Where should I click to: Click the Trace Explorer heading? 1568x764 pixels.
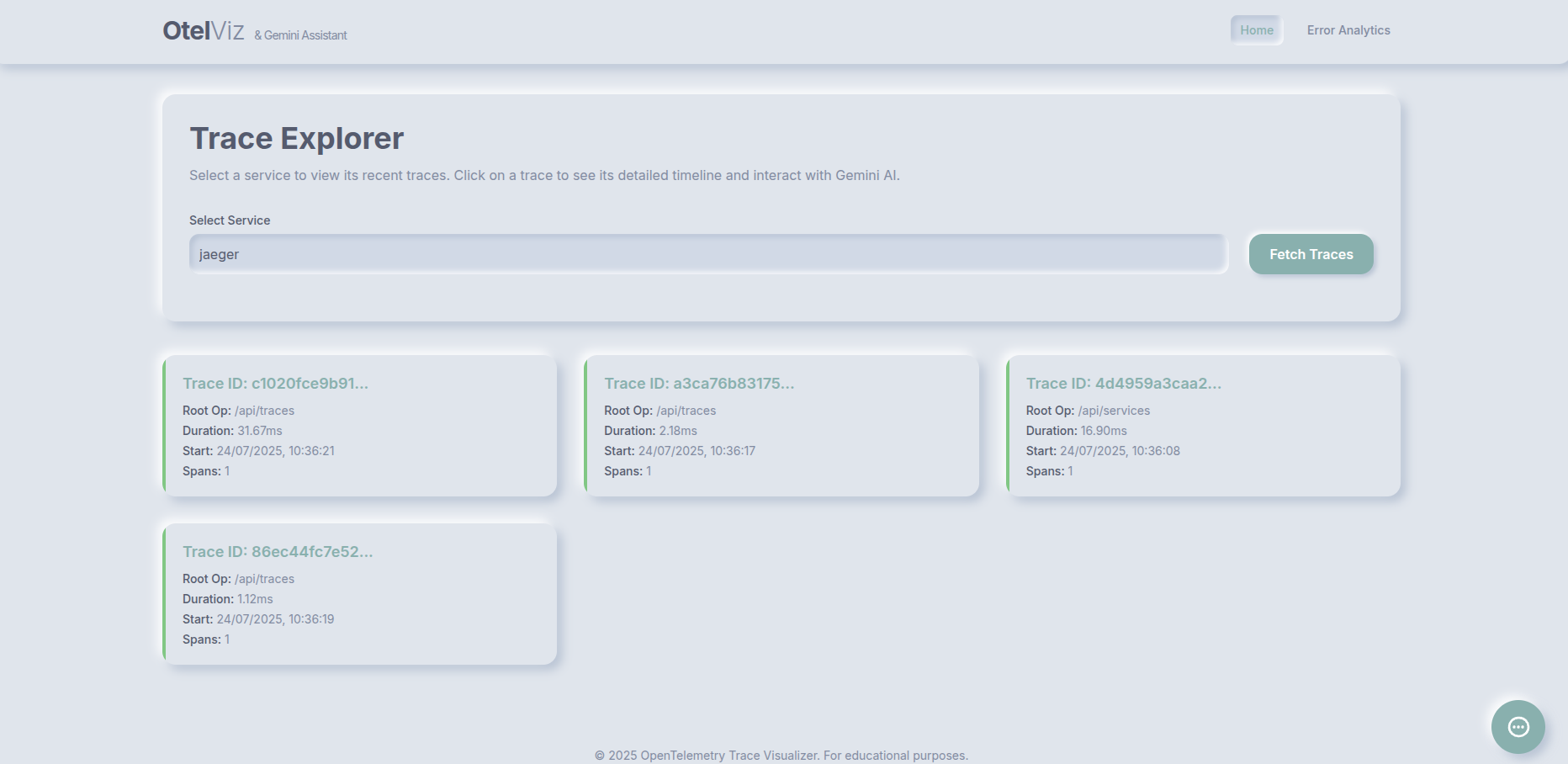coord(296,137)
